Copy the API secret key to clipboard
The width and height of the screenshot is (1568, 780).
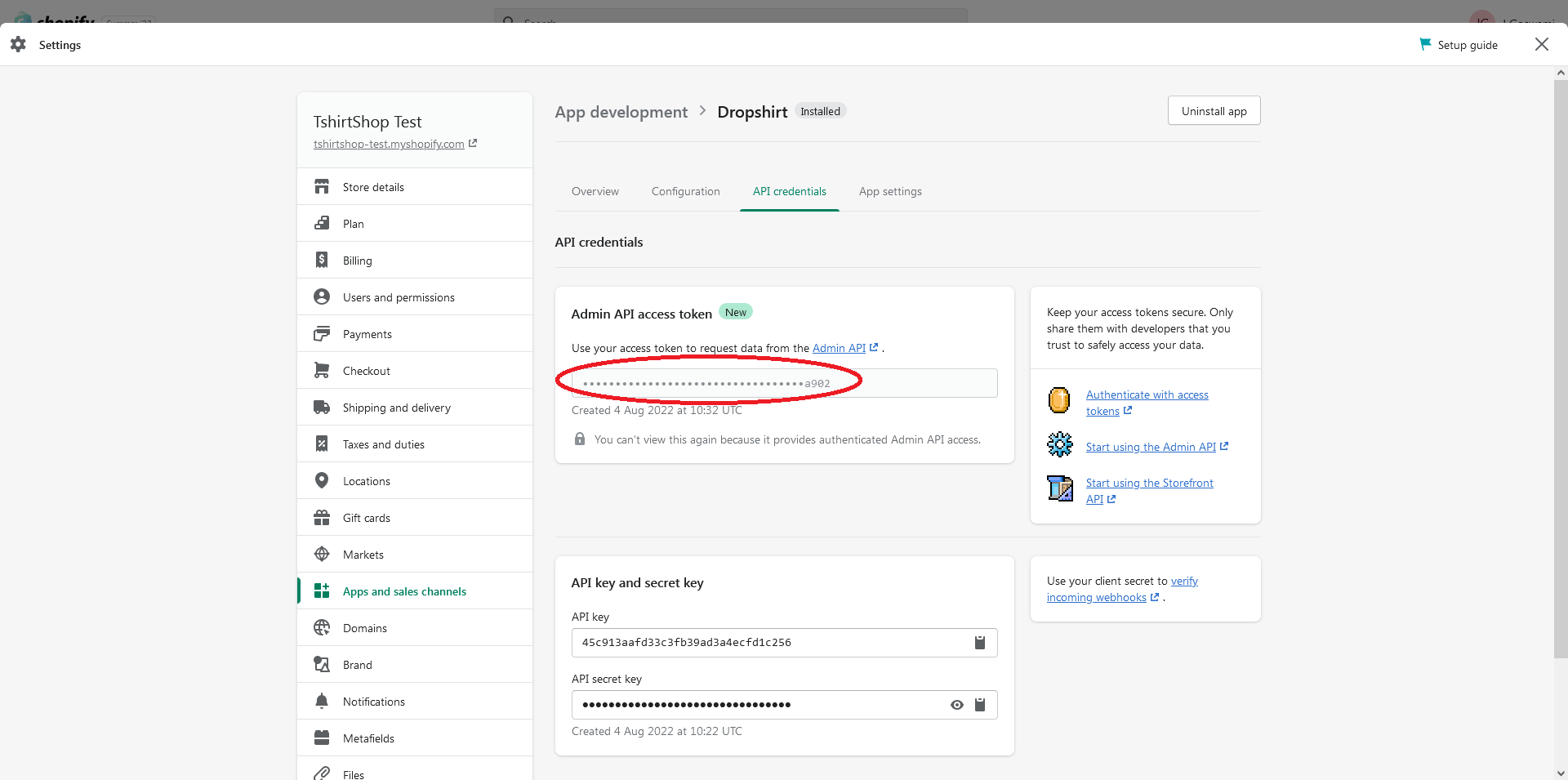coord(980,705)
